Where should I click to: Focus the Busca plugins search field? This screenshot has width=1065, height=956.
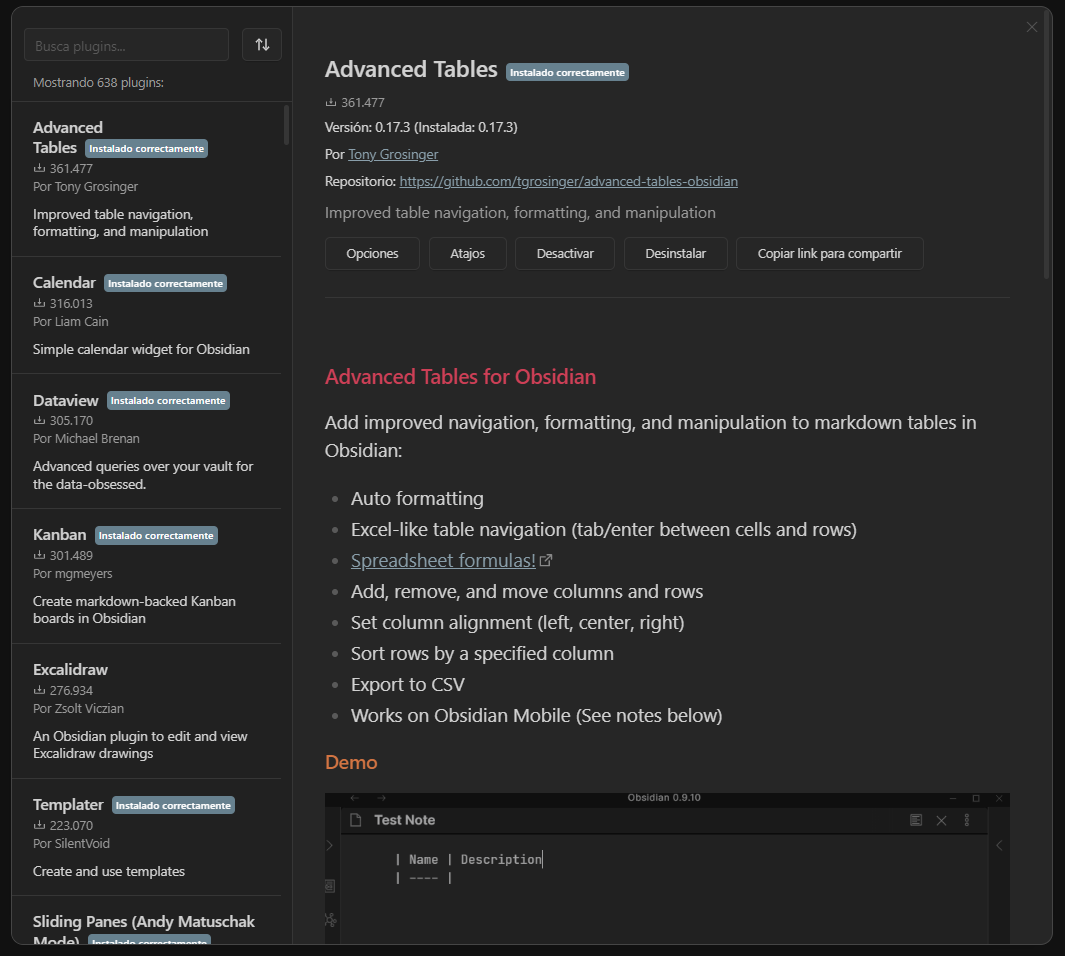click(x=126, y=45)
